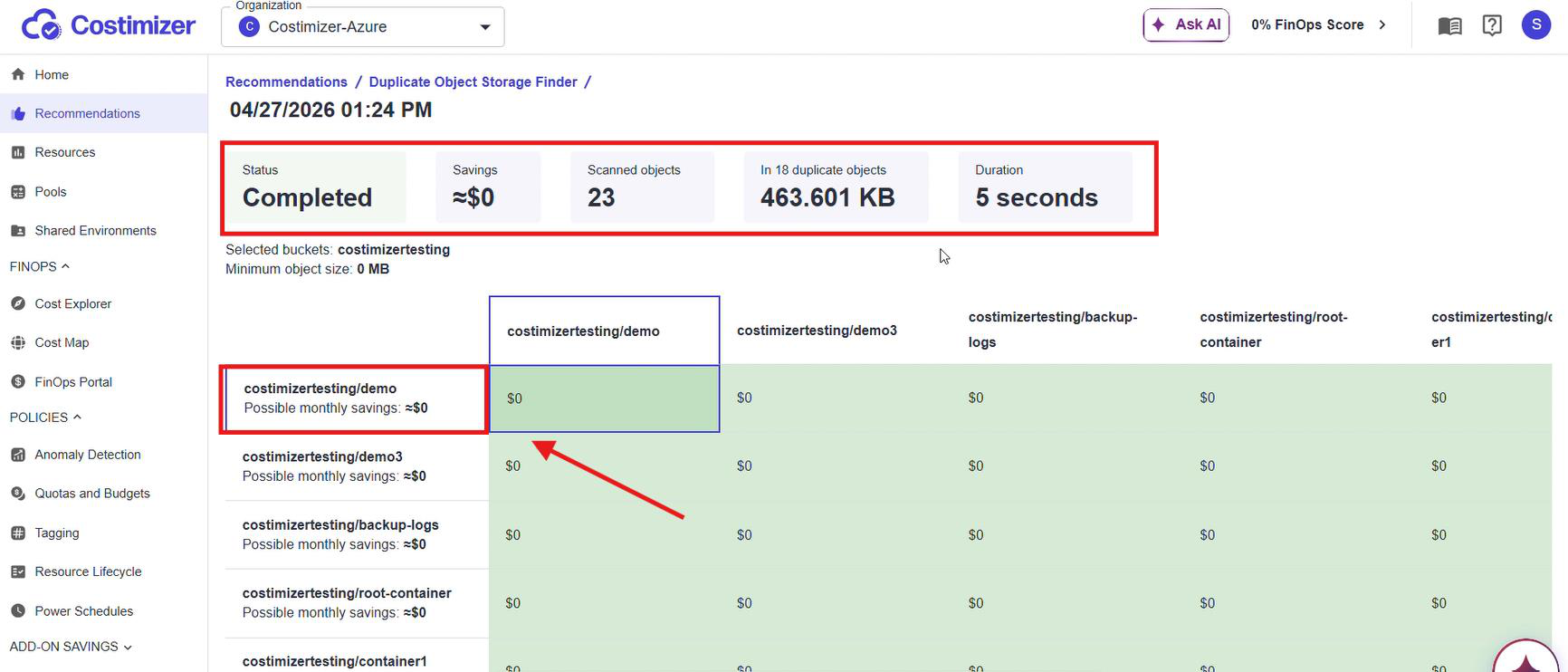Image resolution: width=1568 pixels, height=672 pixels.
Task: Open Shared Environments link
Action: (103, 231)
